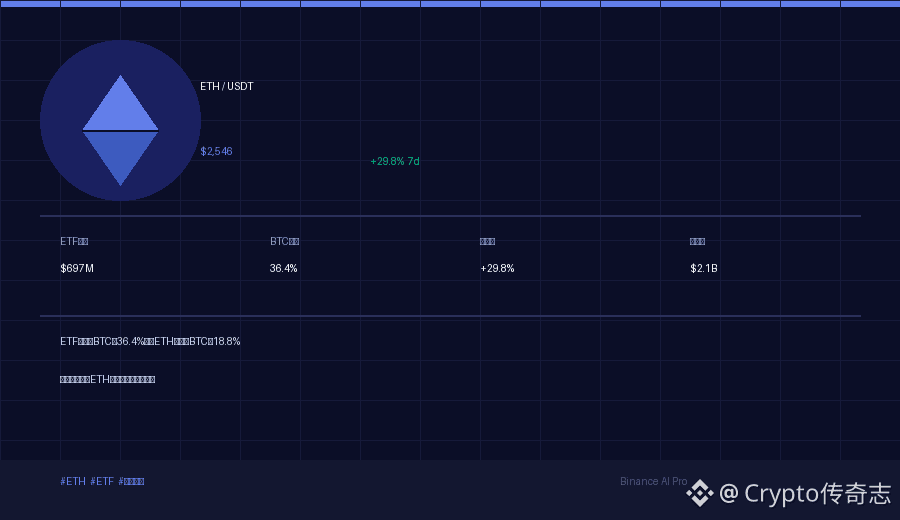Click the +29.8% 7d change label
The width and height of the screenshot is (900, 520).
395,161
